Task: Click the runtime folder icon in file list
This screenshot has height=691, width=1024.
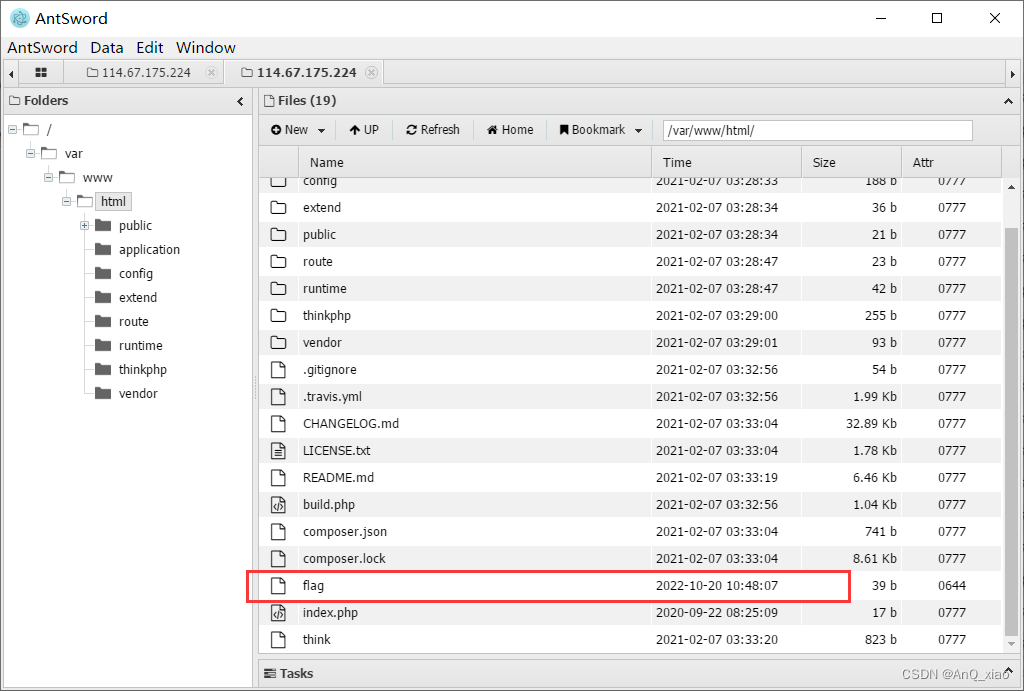Action: [278, 289]
